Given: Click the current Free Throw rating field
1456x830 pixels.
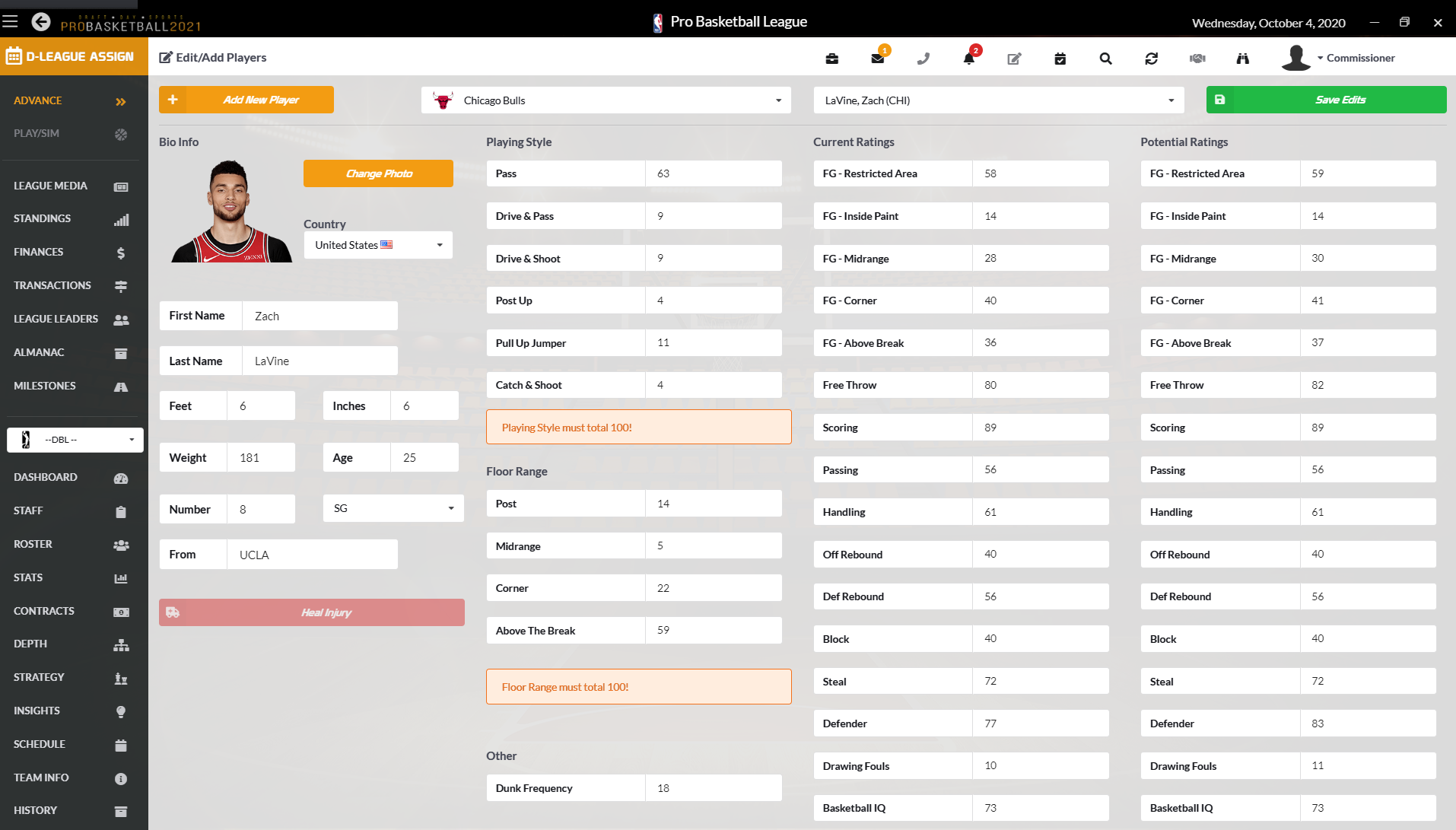Looking at the screenshot, I should coord(1041,385).
